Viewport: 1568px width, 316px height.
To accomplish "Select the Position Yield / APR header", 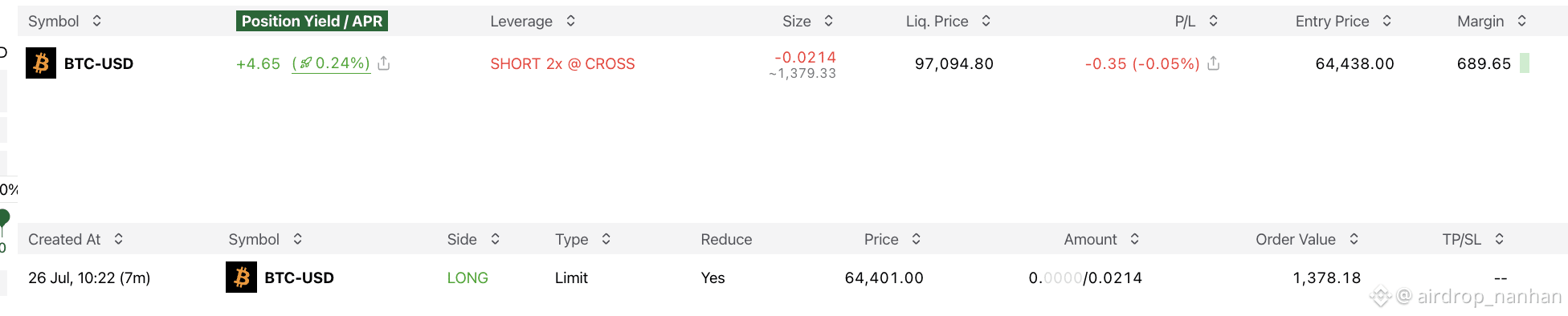I will coord(312,21).
